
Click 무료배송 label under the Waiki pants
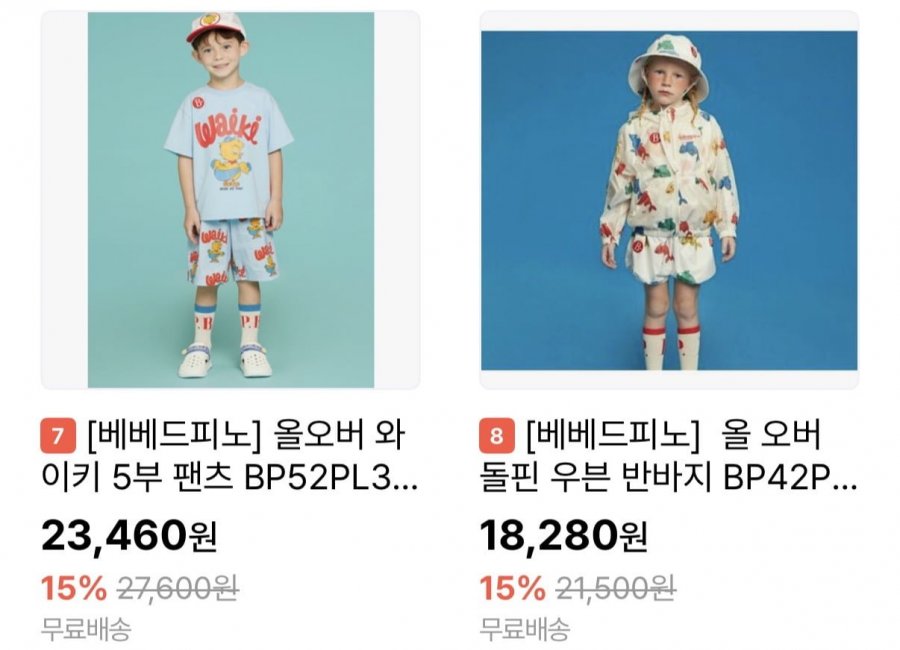coord(86,629)
